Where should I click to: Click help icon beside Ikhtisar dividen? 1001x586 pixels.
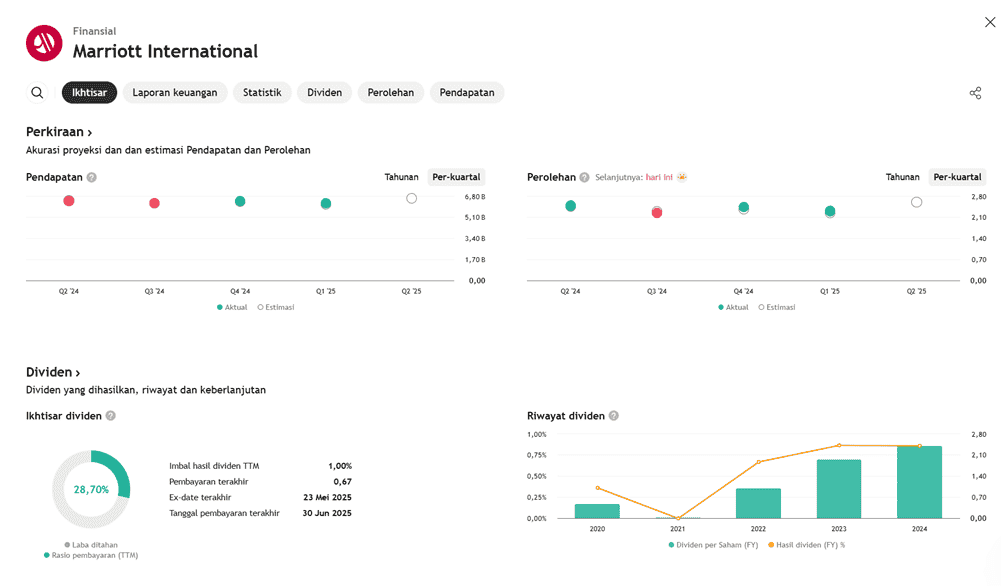[111, 416]
